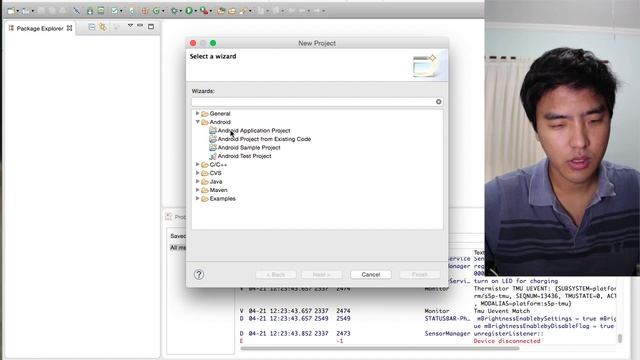640x360 pixels.
Task: Expand the CVS folder
Action: pos(198,173)
